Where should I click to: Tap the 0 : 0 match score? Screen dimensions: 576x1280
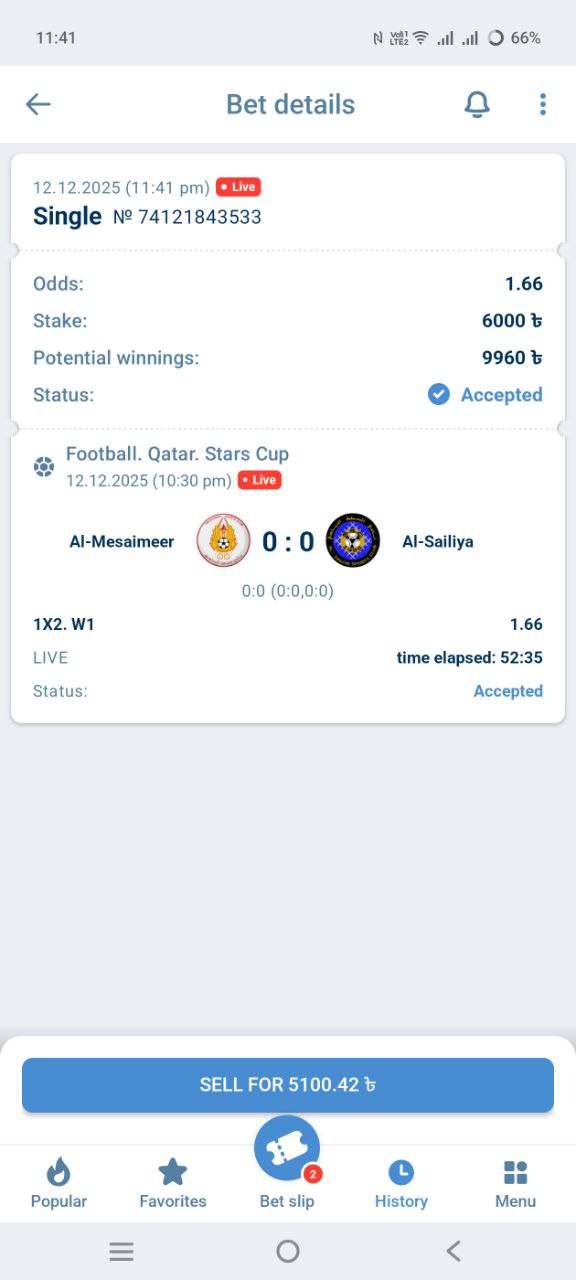pos(288,542)
